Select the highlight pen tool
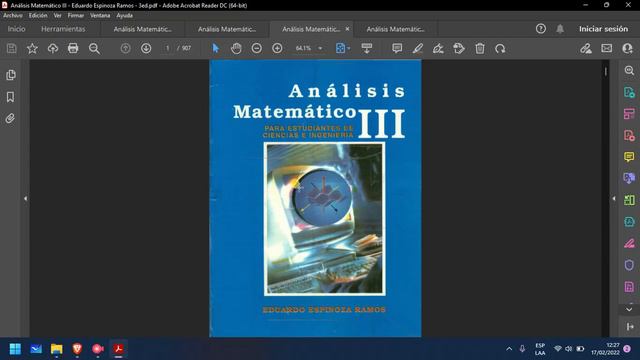Viewport: 640px width, 360px height. click(x=418, y=48)
